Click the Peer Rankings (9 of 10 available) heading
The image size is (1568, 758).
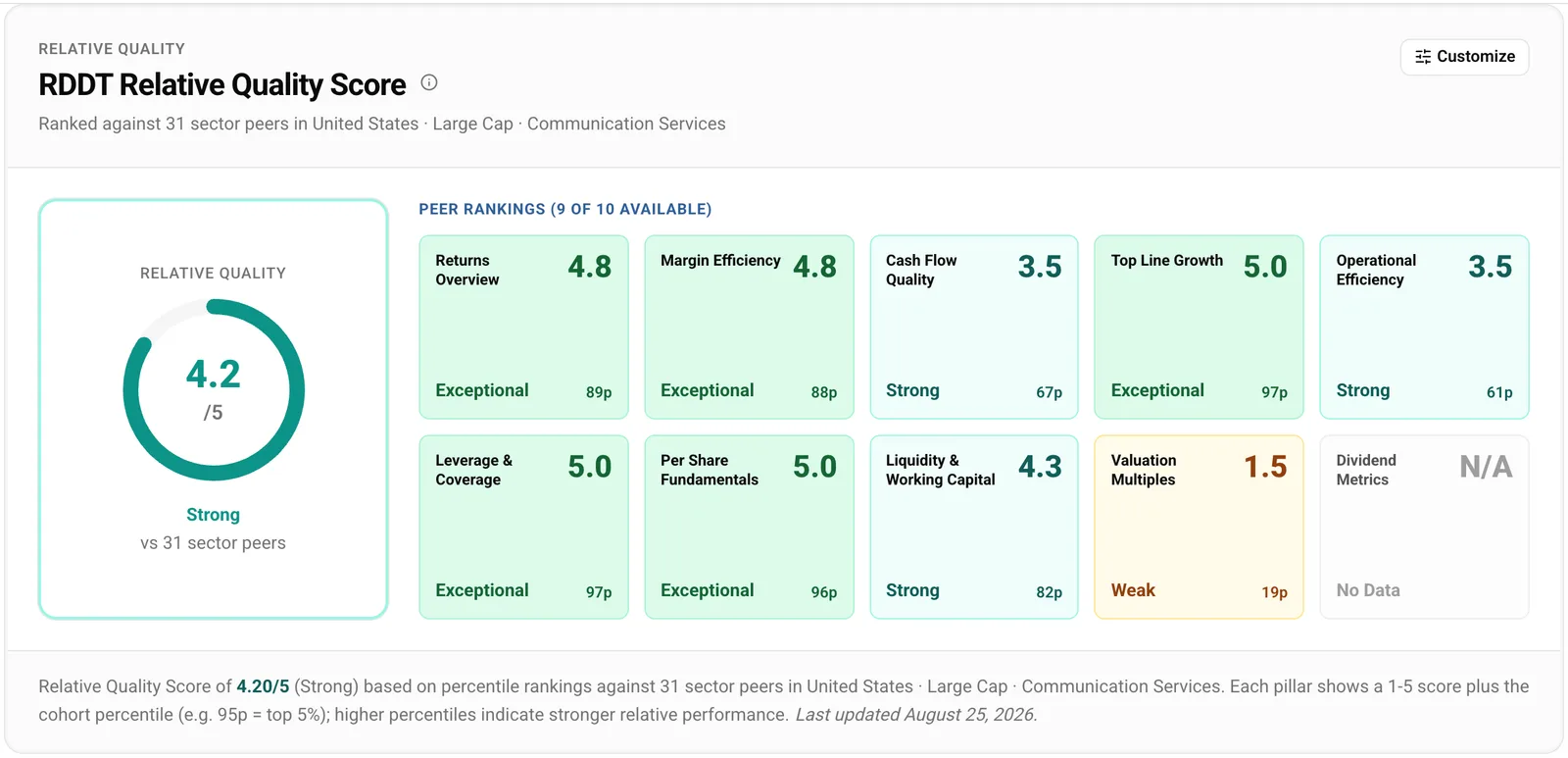(x=565, y=209)
